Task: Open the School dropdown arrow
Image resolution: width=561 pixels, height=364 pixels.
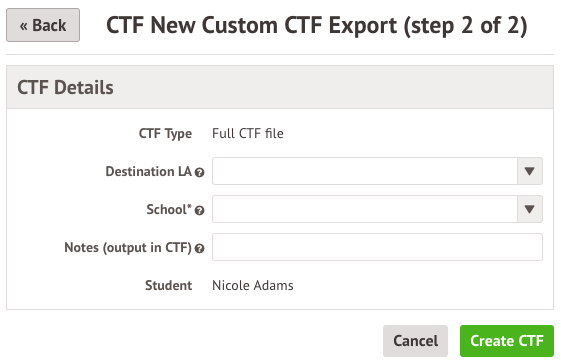Action: point(530,209)
